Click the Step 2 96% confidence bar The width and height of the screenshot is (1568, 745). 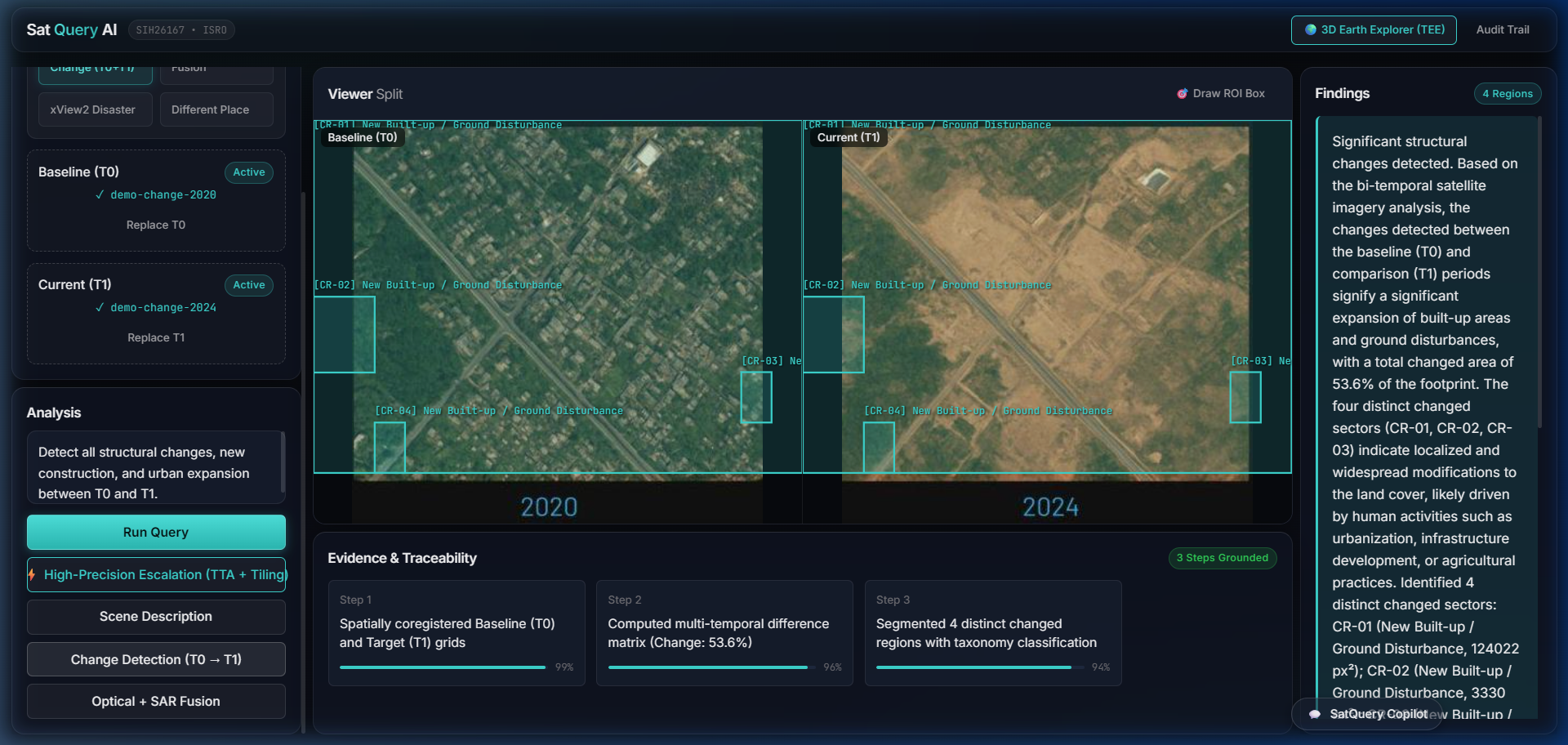[711, 667]
